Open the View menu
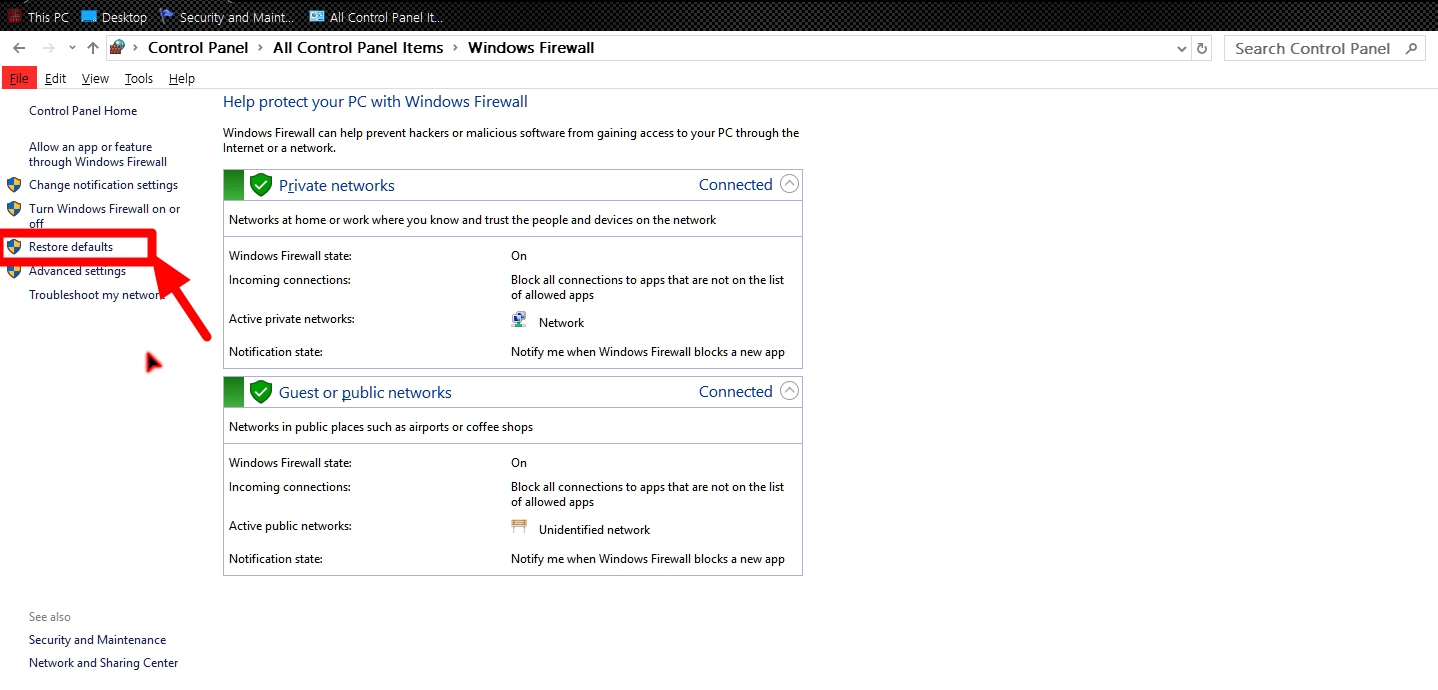Image resolution: width=1438 pixels, height=690 pixels. (x=96, y=78)
